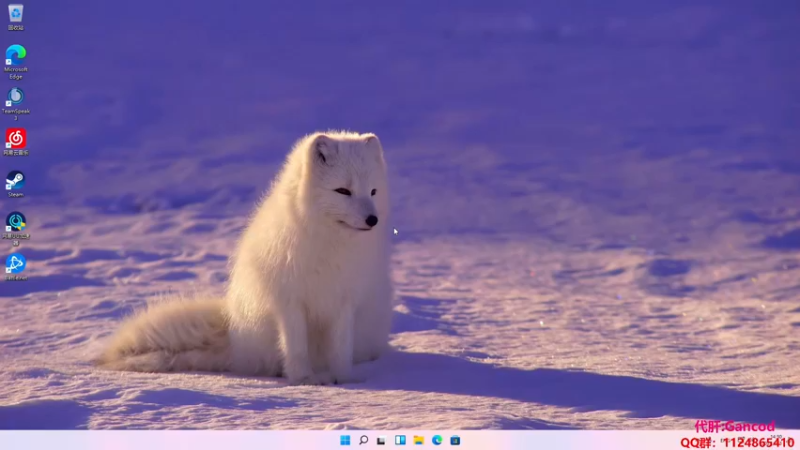Open Microsoft Store from the taskbar
800x450 pixels.
(x=455, y=440)
